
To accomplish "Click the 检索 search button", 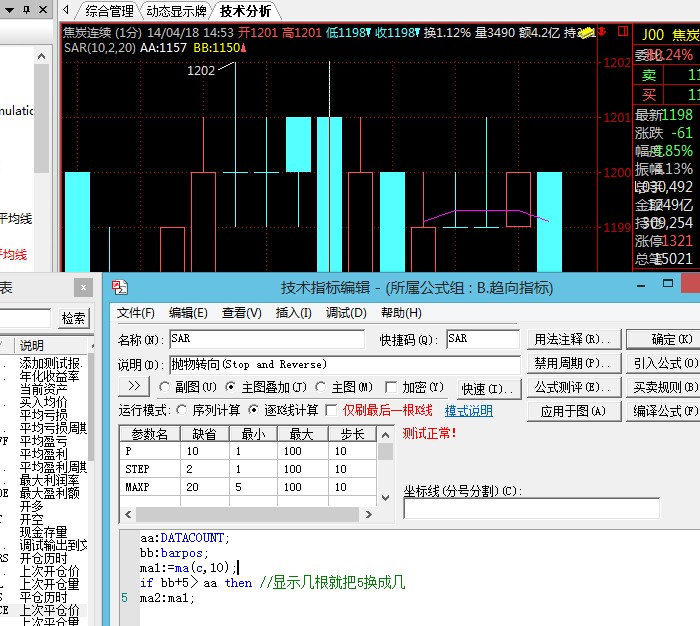I will [x=73, y=318].
